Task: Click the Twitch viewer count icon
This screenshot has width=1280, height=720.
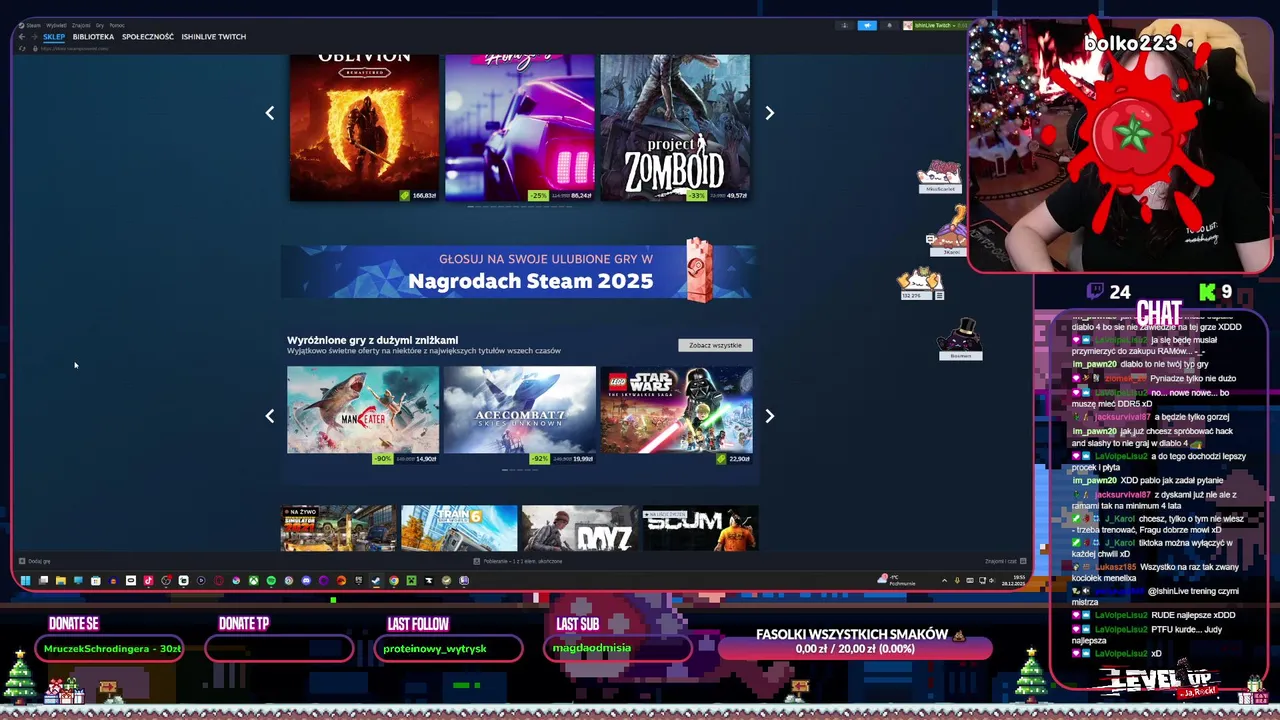Action: pos(1095,292)
